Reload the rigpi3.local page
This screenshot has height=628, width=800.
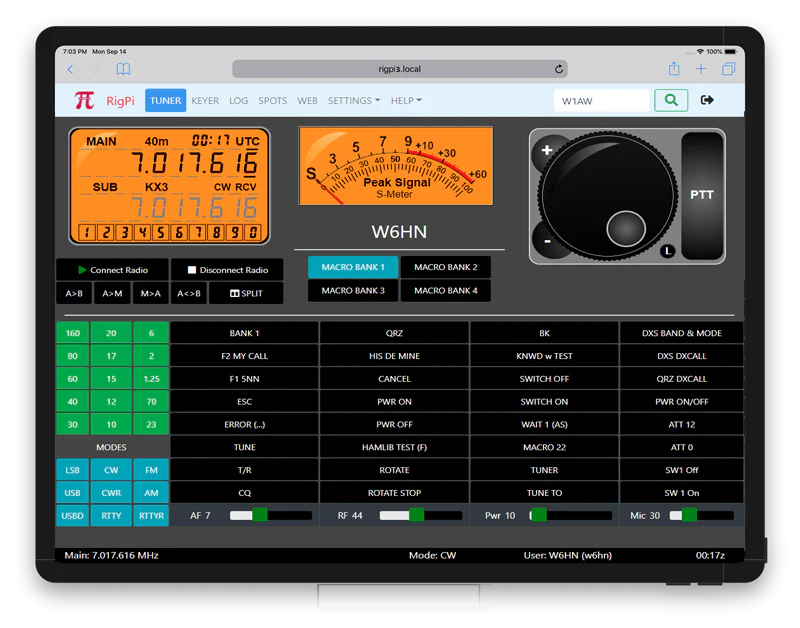click(559, 69)
